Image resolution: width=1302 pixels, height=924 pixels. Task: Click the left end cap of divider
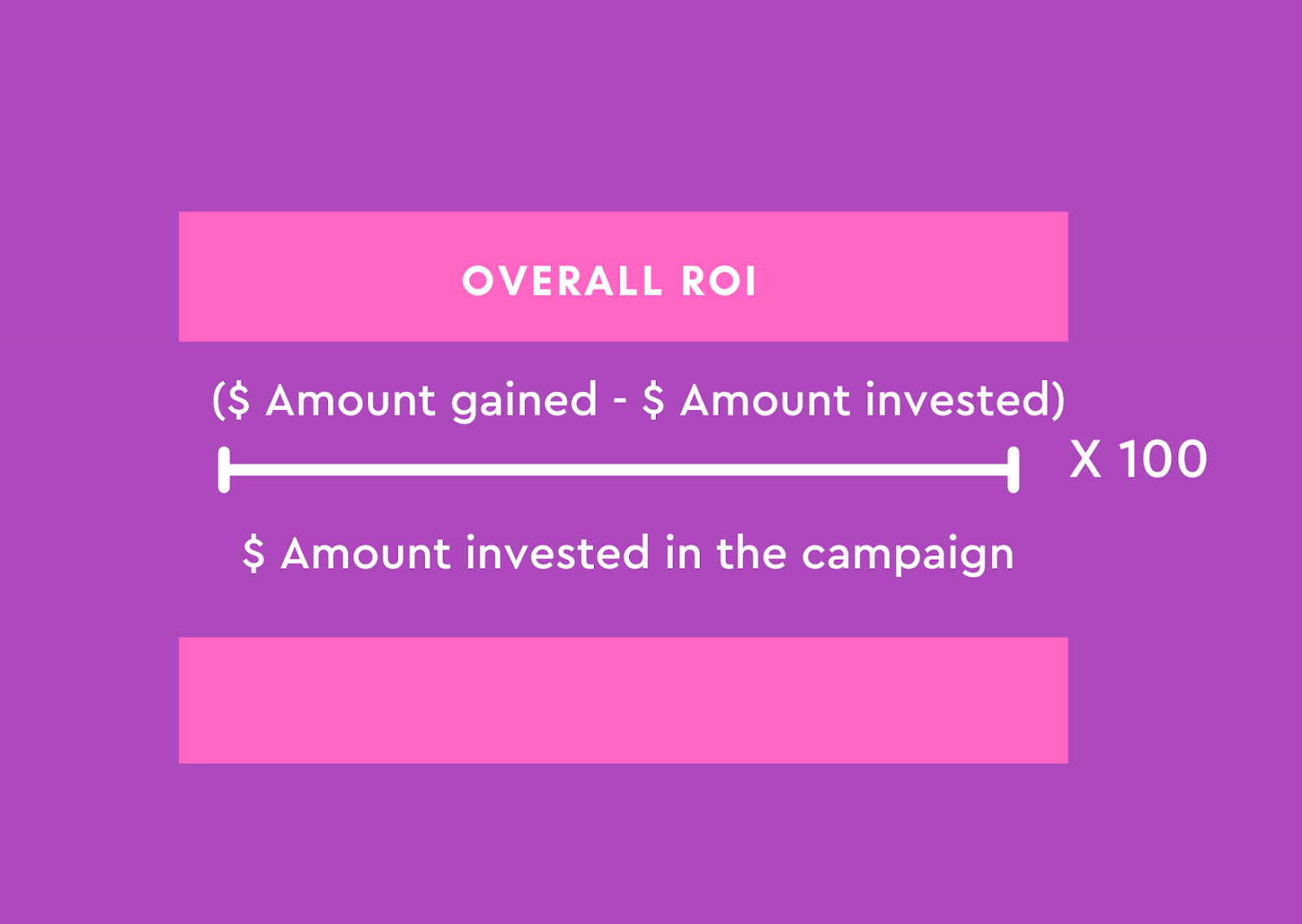coord(224,469)
